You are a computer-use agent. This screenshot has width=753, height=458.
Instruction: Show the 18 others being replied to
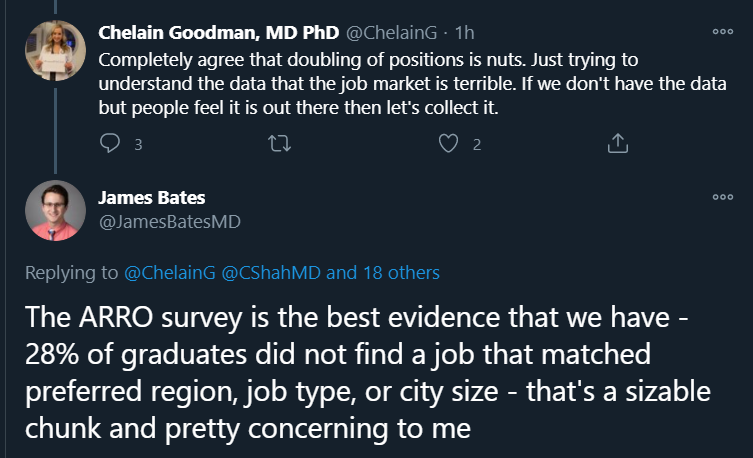pyautogui.click(x=384, y=272)
